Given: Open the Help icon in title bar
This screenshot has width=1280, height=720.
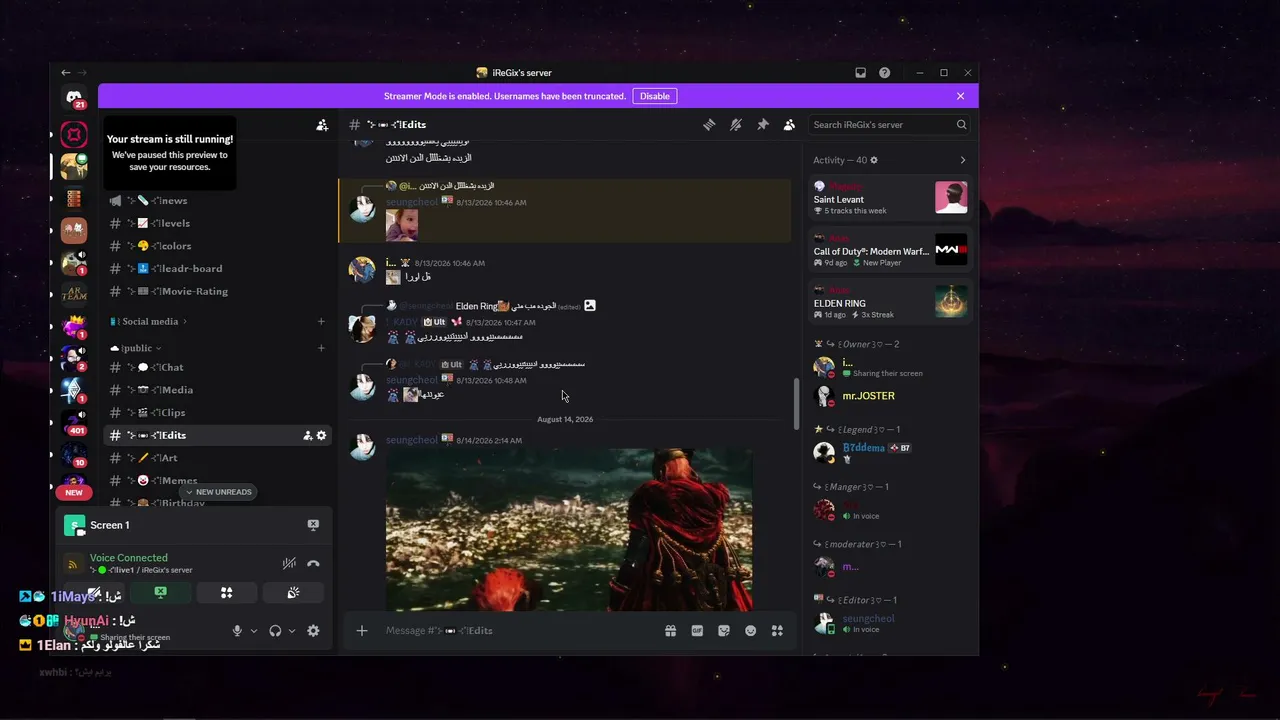Looking at the screenshot, I should pos(885,73).
